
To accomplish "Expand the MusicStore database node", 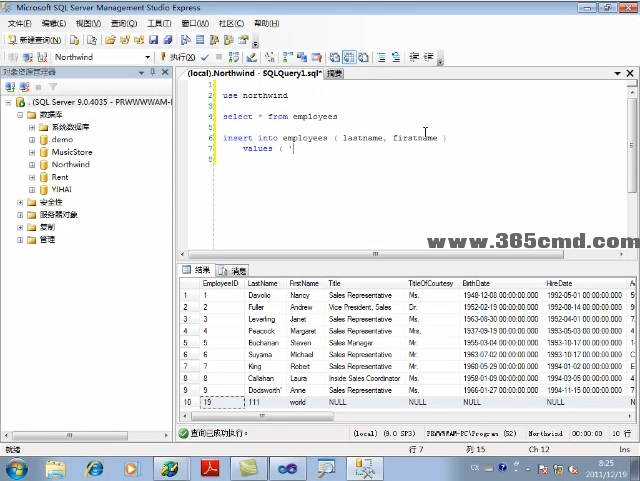I will coord(32,152).
